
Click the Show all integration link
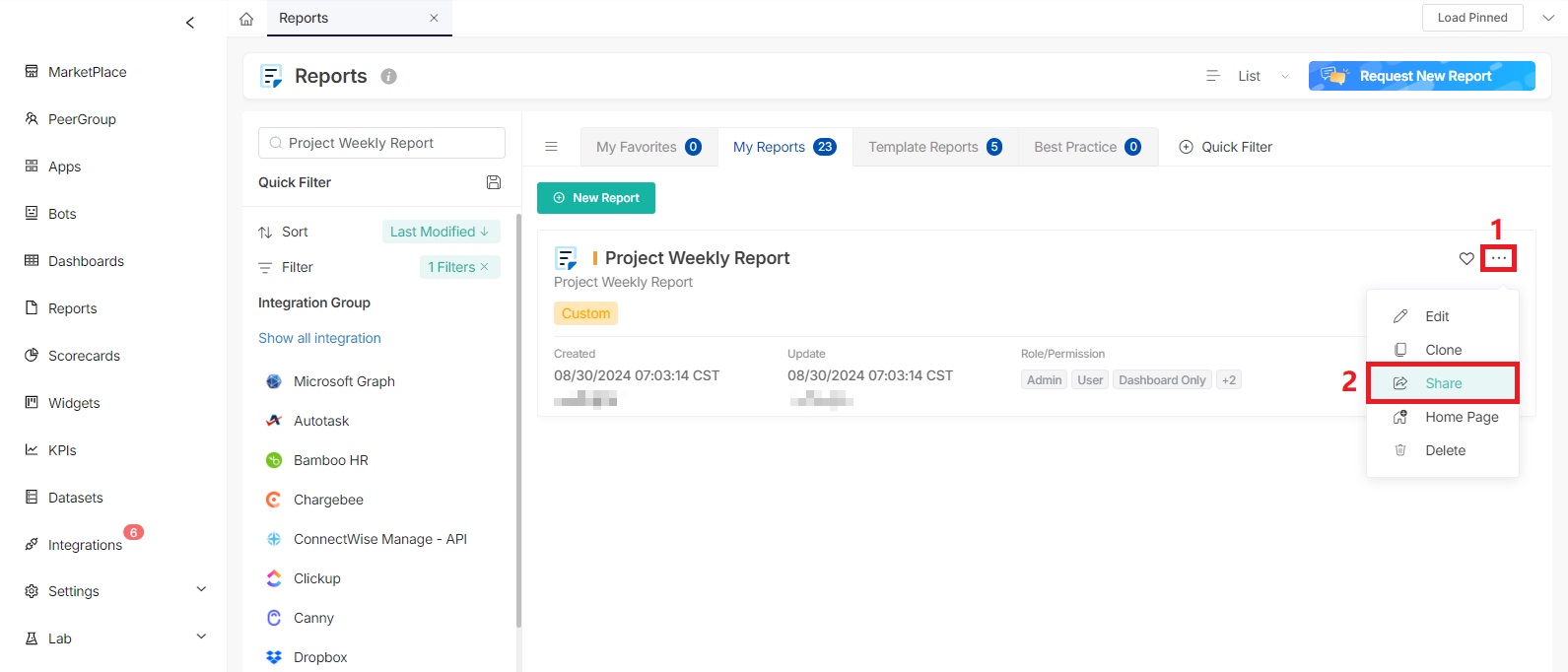coord(319,338)
